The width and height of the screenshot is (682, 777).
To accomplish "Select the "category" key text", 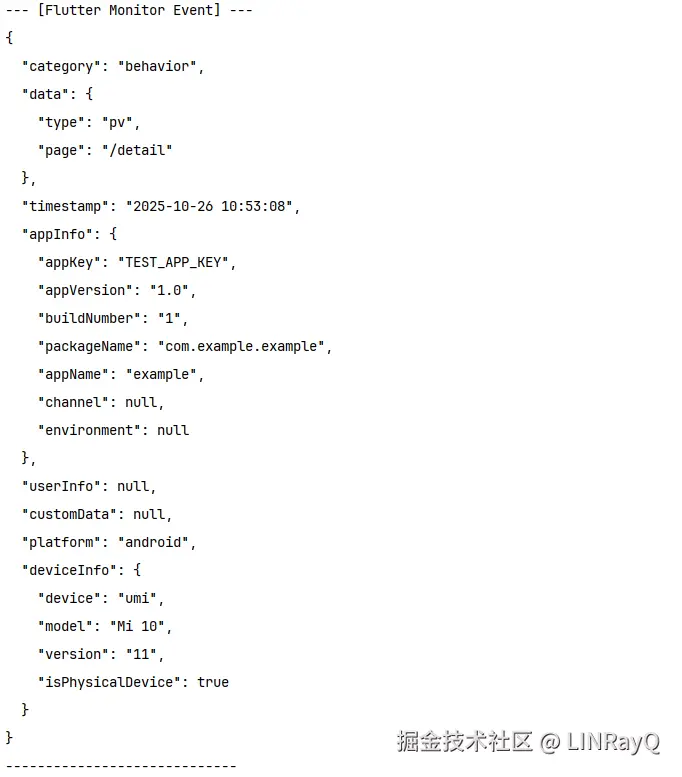I will click(x=61, y=66).
